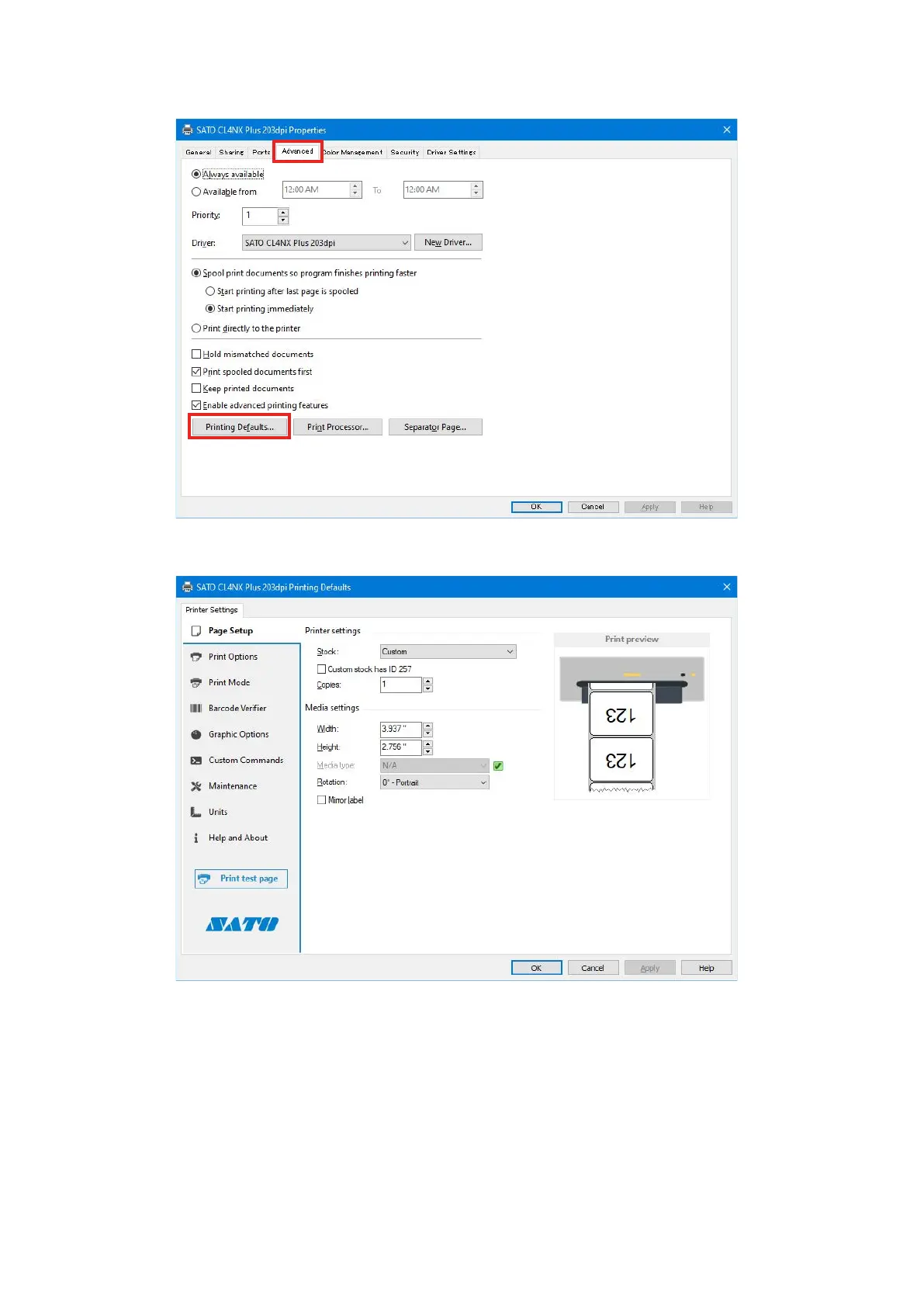This screenshot has height=1307, width=924.
Task: Increase the Height value
Action: [x=427, y=744]
